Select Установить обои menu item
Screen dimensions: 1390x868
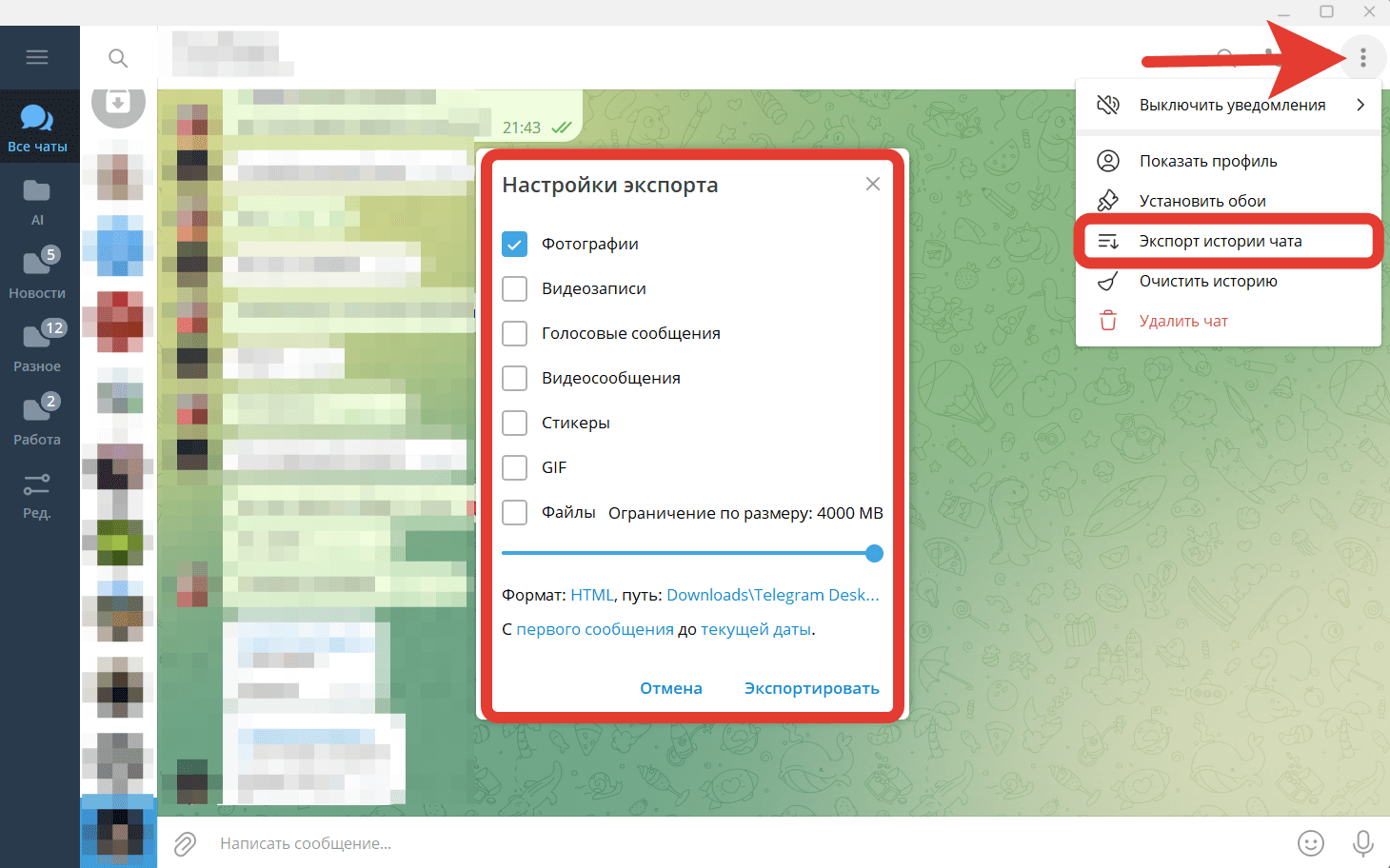(x=1228, y=201)
